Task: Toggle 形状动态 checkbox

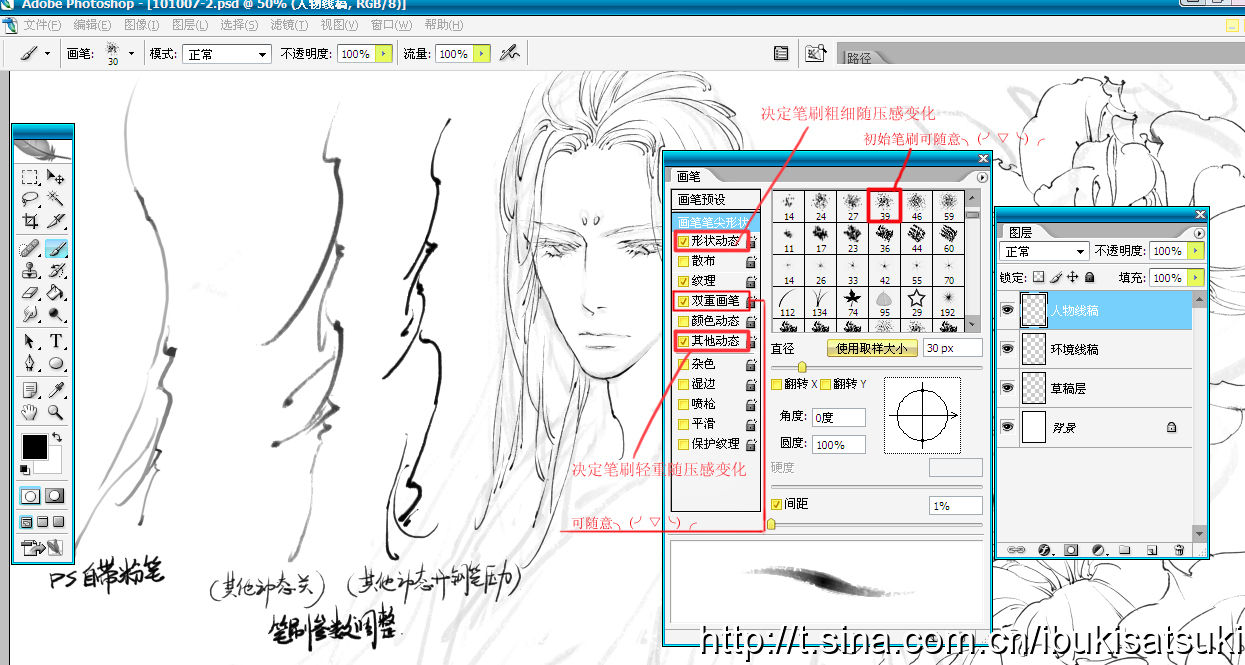Action: point(683,241)
